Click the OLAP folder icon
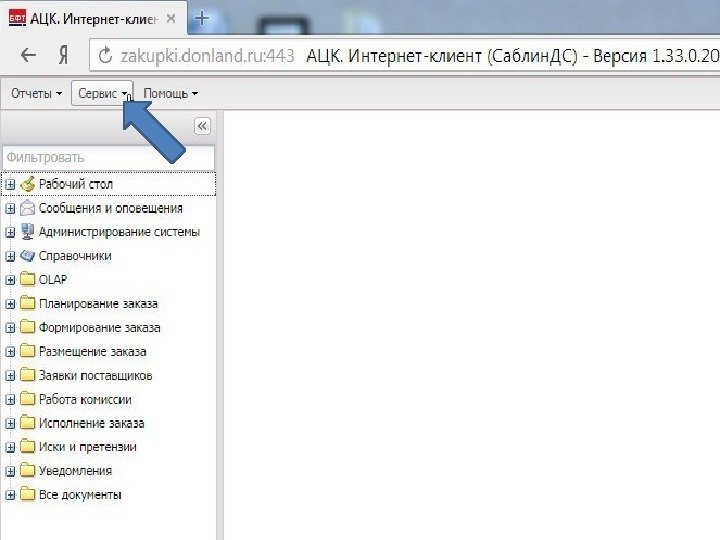 click(28, 279)
